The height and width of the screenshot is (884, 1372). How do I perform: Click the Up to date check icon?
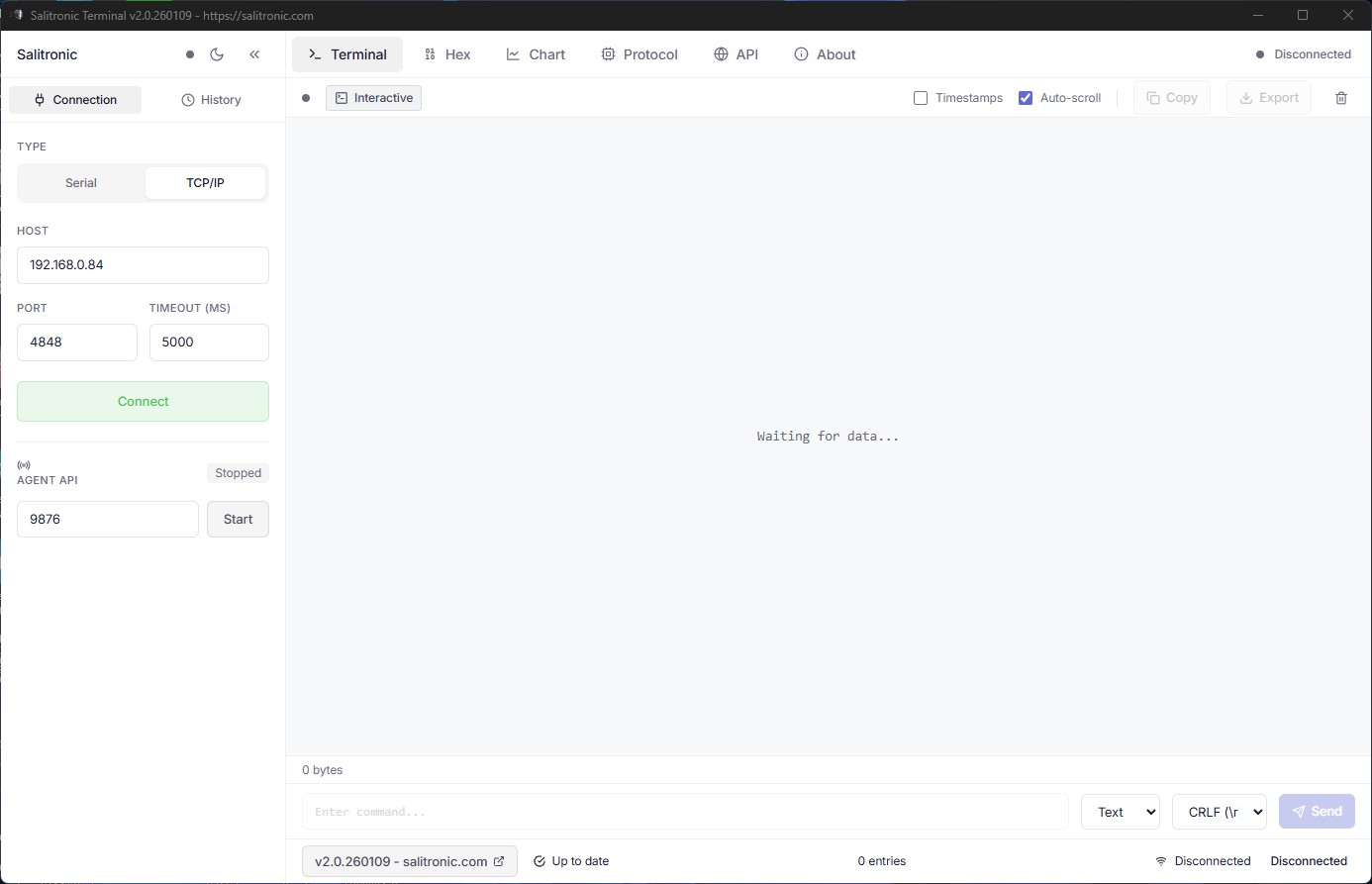pyautogui.click(x=539, y=861)
